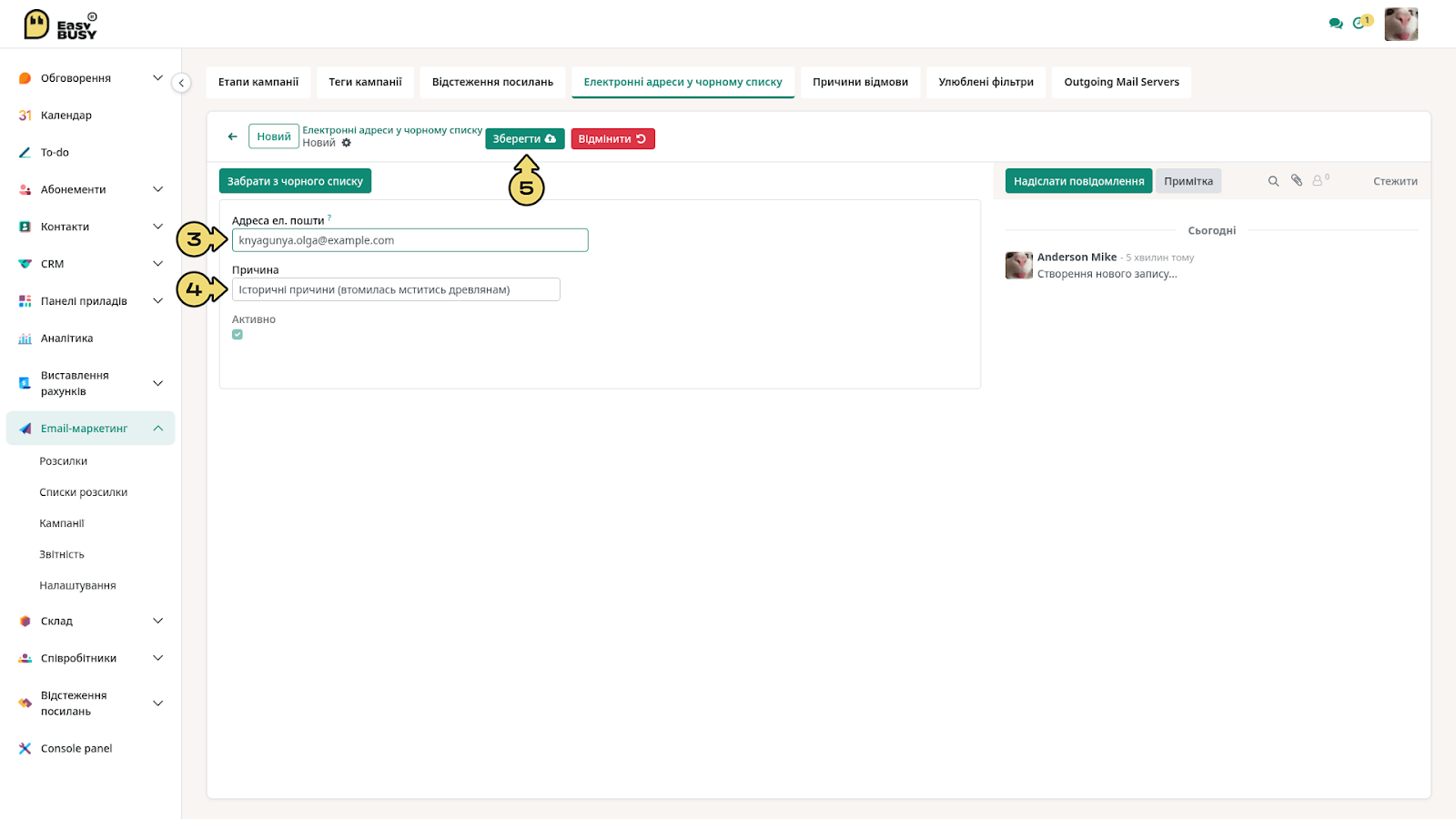
Task: Click Забрати з чорного списку button
Action: tap(295, 181)
